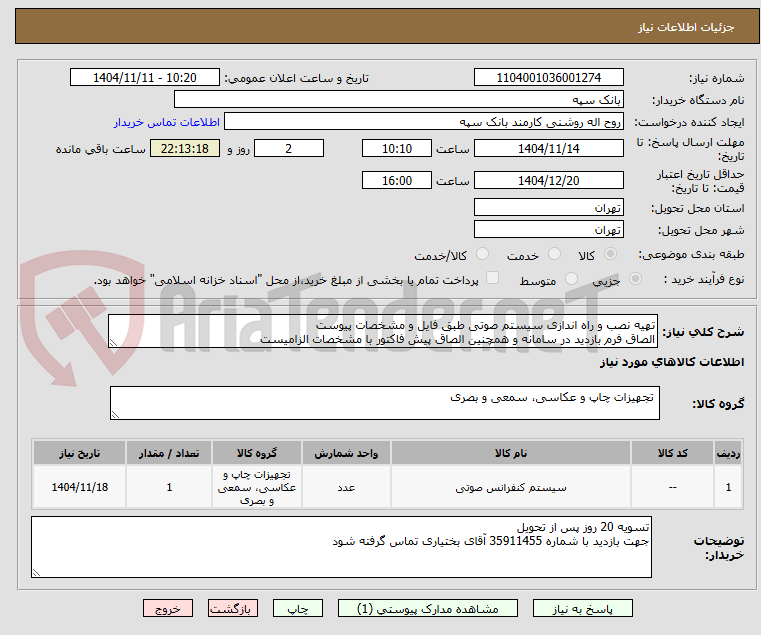
Task: Select the متوسط purchase type radio
Action: (x=571, y=279)
